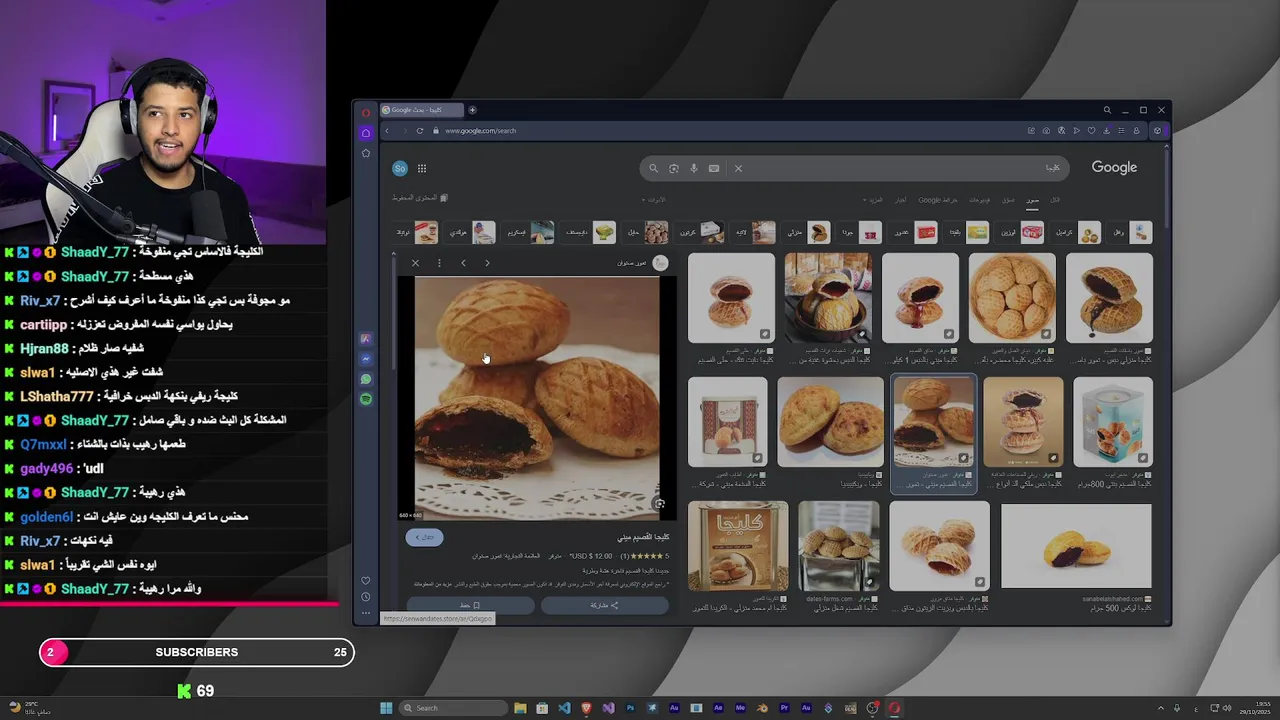Image resolution: width=1280 pixels, height=720 pixels.
Task: Open image preview more options menu
Action: coord(439,263)
